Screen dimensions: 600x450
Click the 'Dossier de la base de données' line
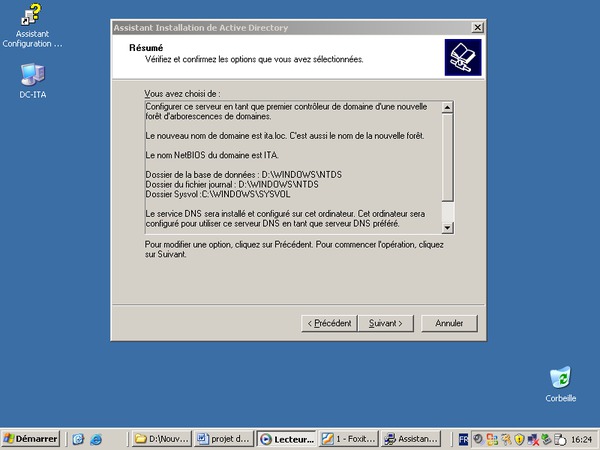tap(243, 174)
